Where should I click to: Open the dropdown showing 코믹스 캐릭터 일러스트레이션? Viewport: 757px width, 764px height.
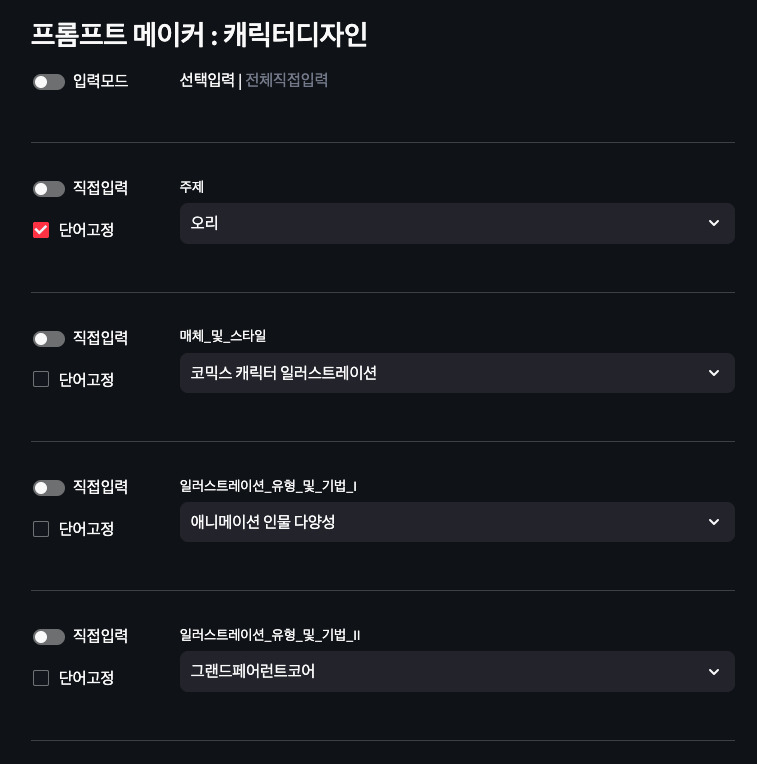click(440, 373)
